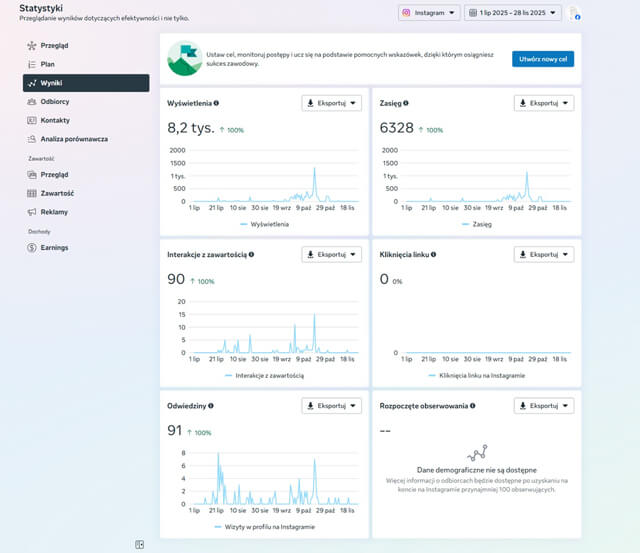Screen dimensions: 640x553
Task: Go to Analiza porównawcza section
Action: pos(74,138)
